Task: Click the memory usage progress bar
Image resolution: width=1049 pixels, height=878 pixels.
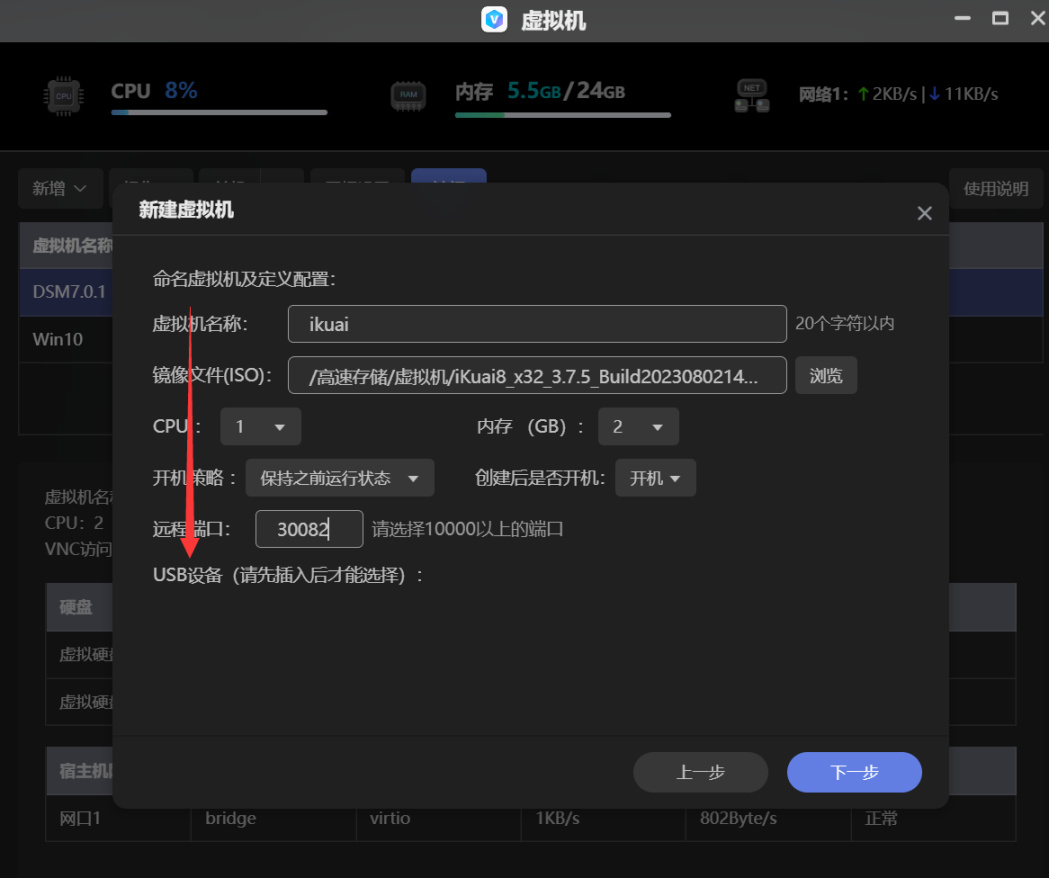Action: tap(563, 115)
